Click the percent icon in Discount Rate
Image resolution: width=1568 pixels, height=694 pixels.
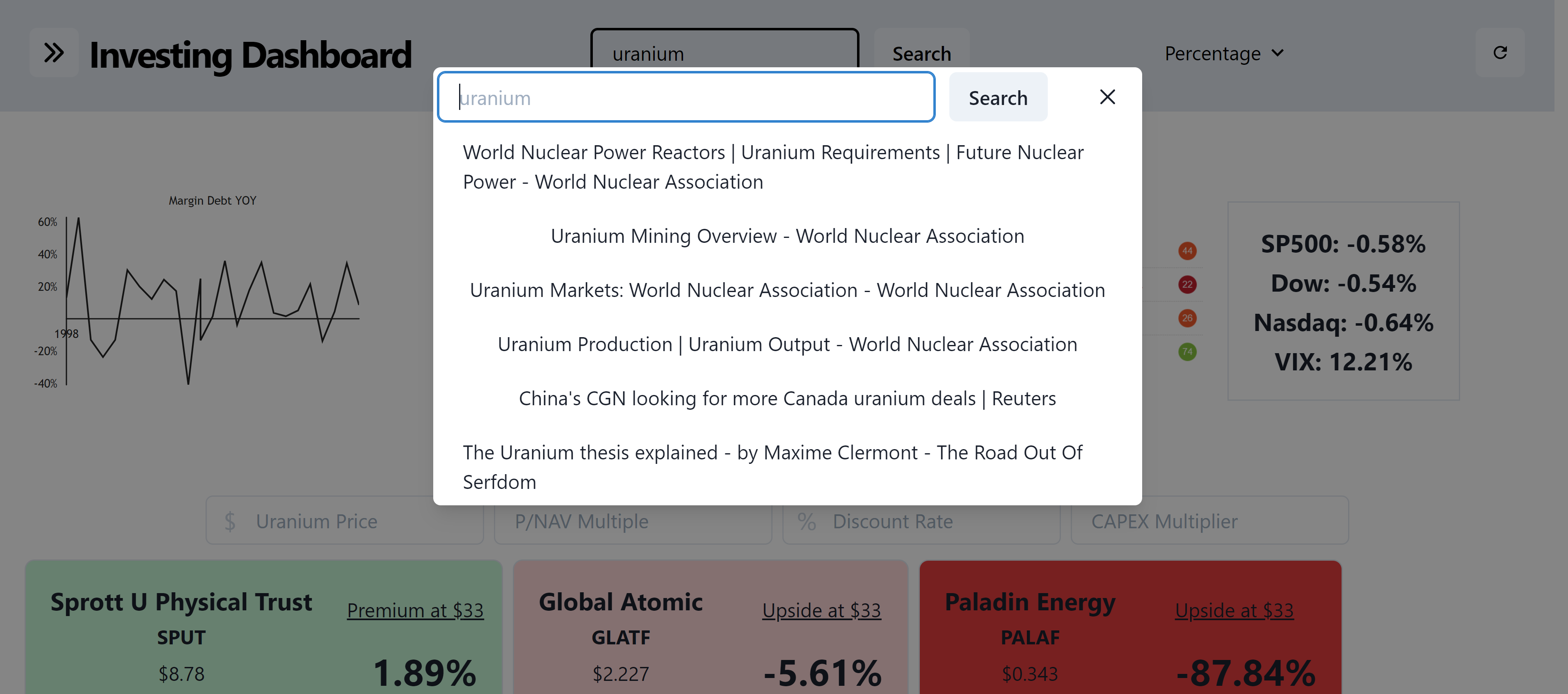807,521
